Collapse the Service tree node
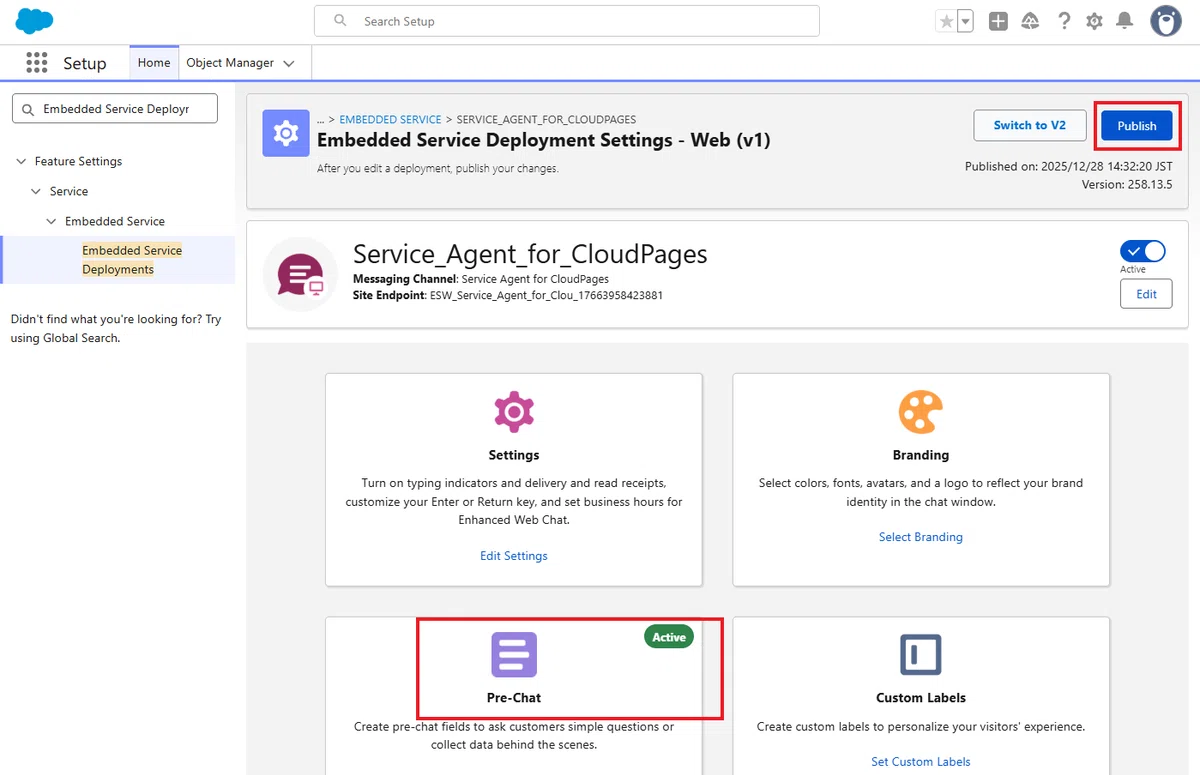 38,191
